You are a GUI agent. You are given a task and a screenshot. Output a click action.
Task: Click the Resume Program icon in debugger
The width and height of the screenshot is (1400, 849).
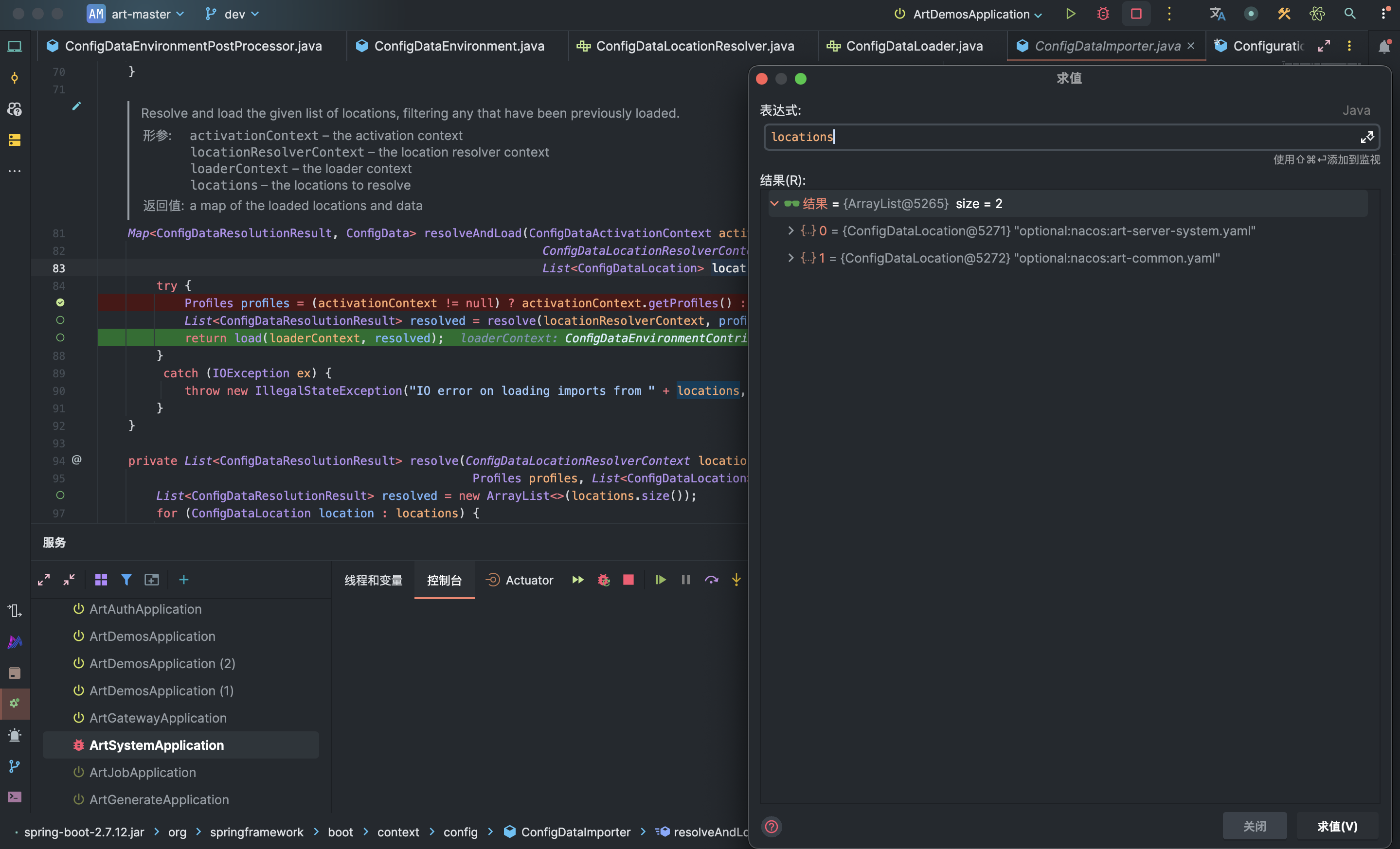660,580
